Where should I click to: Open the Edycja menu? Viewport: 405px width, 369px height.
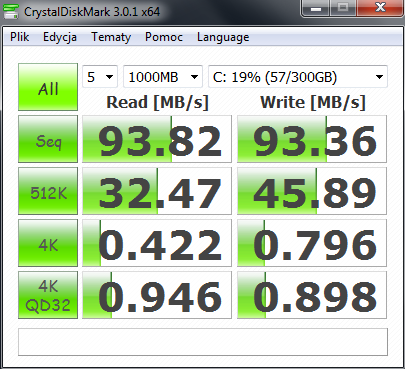pos(60,37)
